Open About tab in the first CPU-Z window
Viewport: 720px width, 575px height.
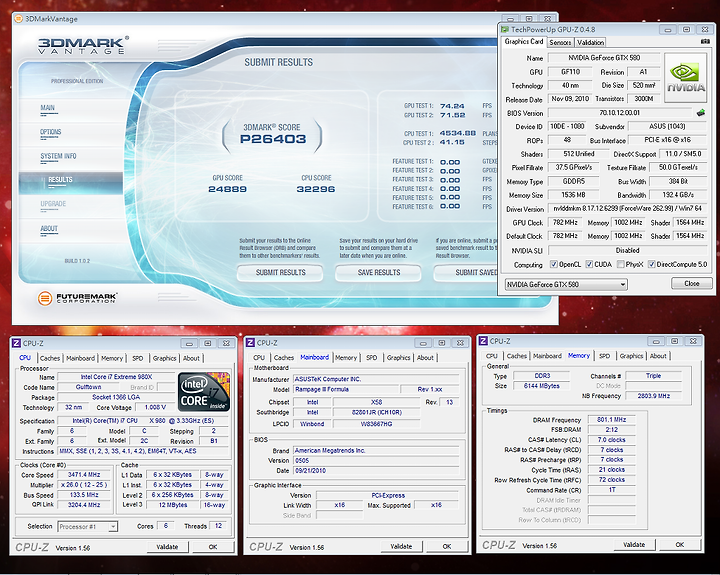(x=191, y=358)
